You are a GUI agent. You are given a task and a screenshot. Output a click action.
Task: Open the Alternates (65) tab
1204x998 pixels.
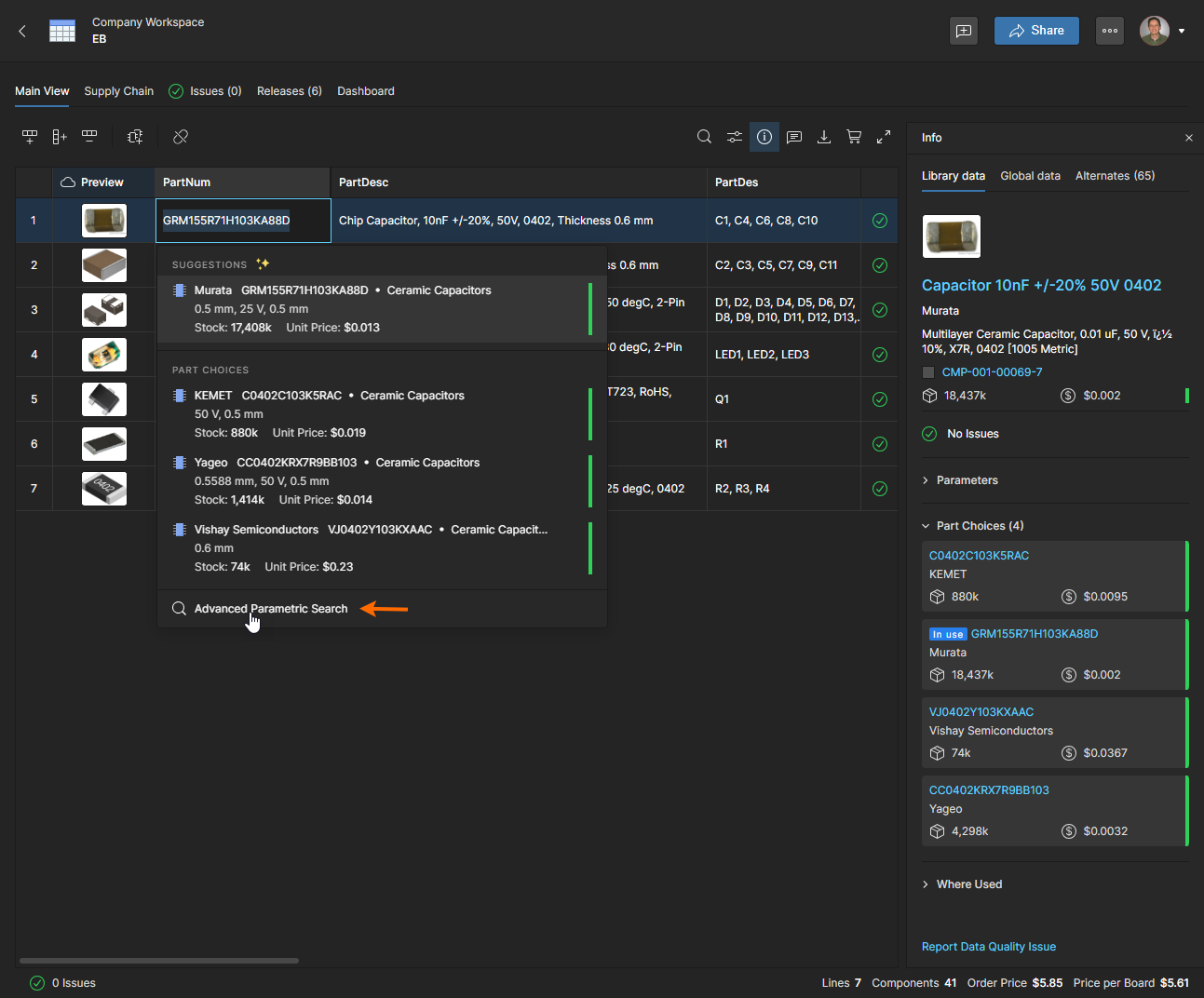(x=1115, y=176)
